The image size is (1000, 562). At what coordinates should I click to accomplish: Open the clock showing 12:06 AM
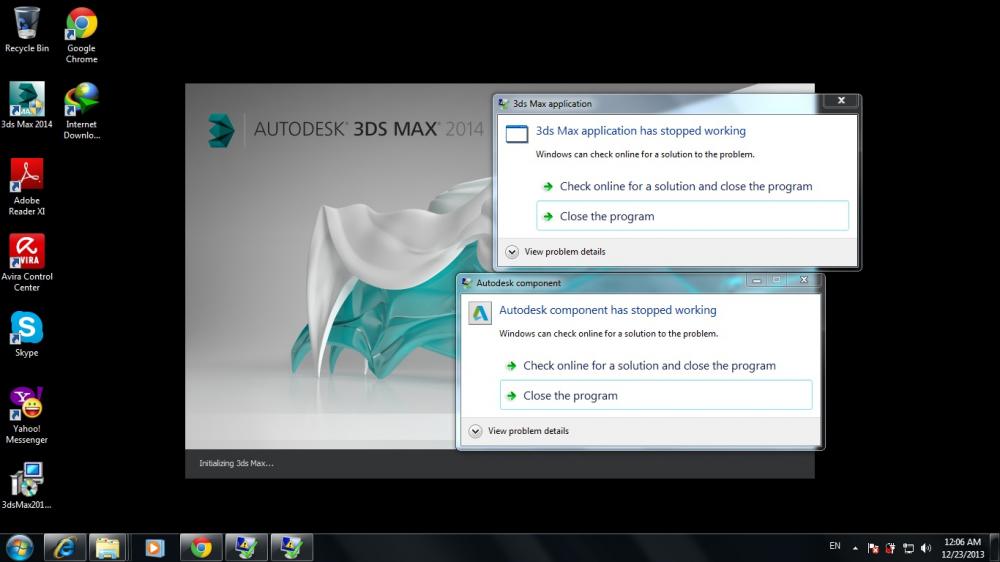962,548
